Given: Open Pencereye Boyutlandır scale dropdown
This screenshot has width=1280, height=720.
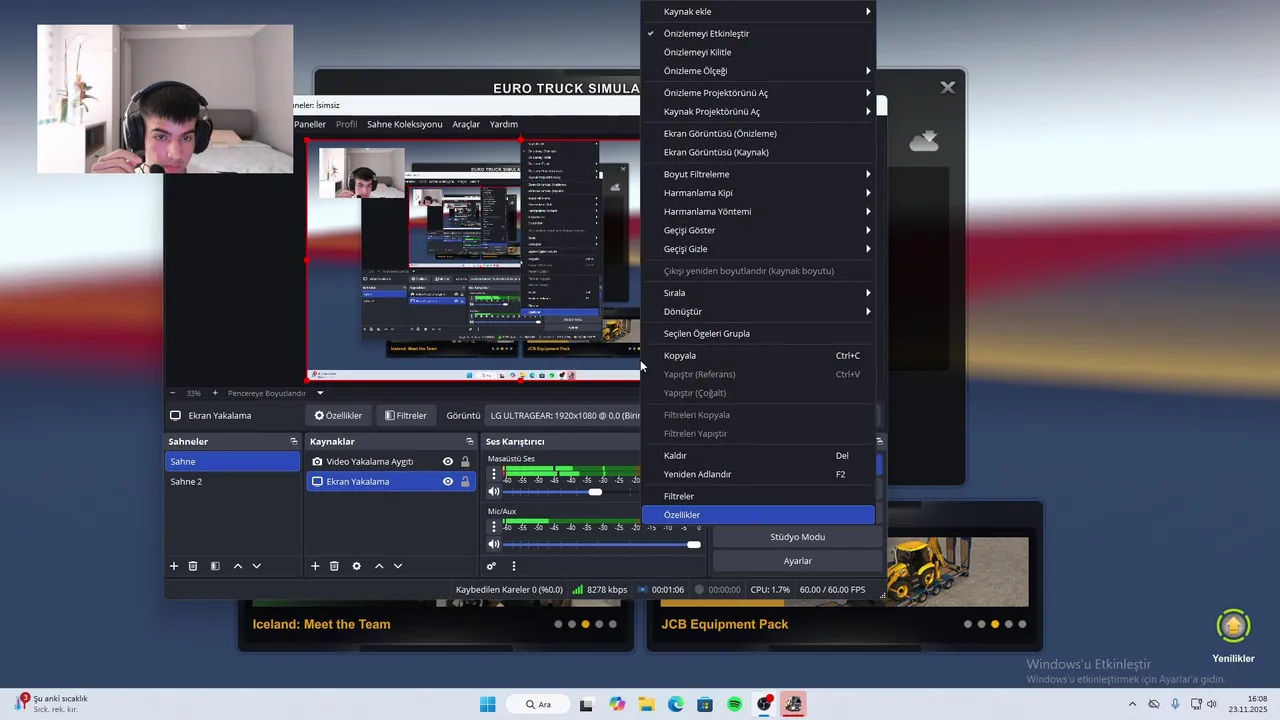Looking at the screenshot, I should tap(276, 393).
